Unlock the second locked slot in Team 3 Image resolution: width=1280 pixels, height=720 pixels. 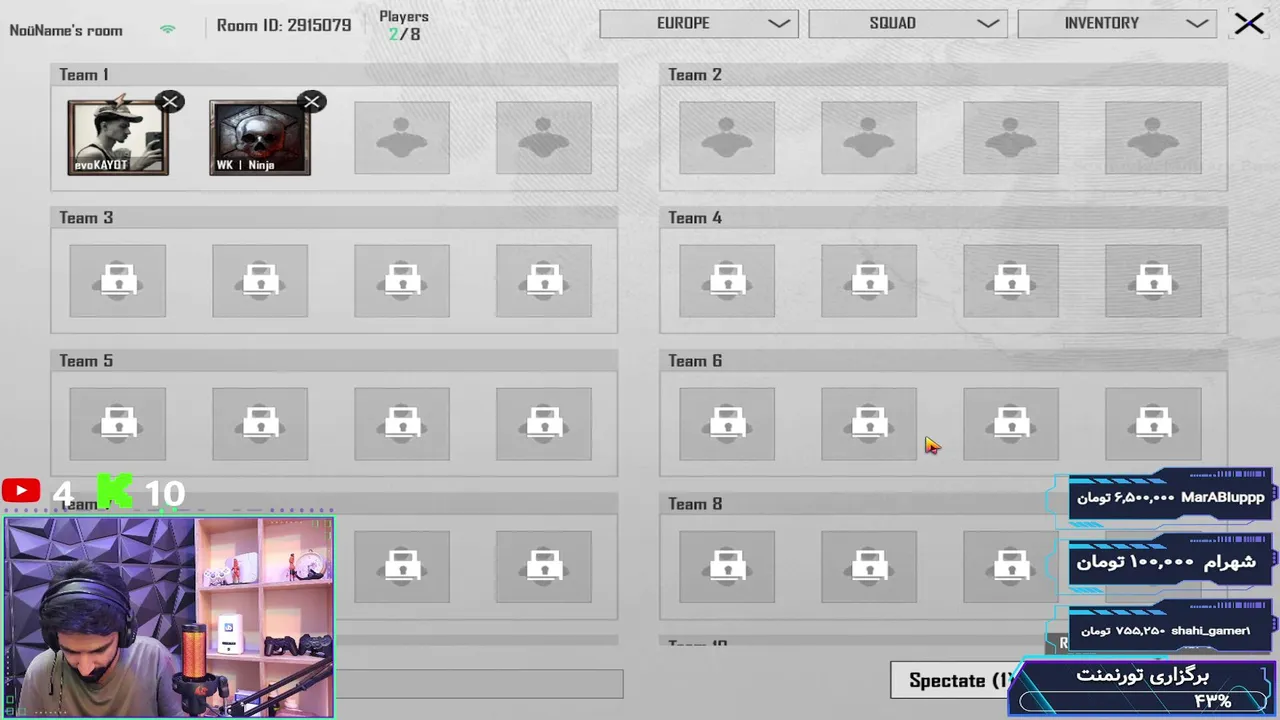click(x=260, y=281)
